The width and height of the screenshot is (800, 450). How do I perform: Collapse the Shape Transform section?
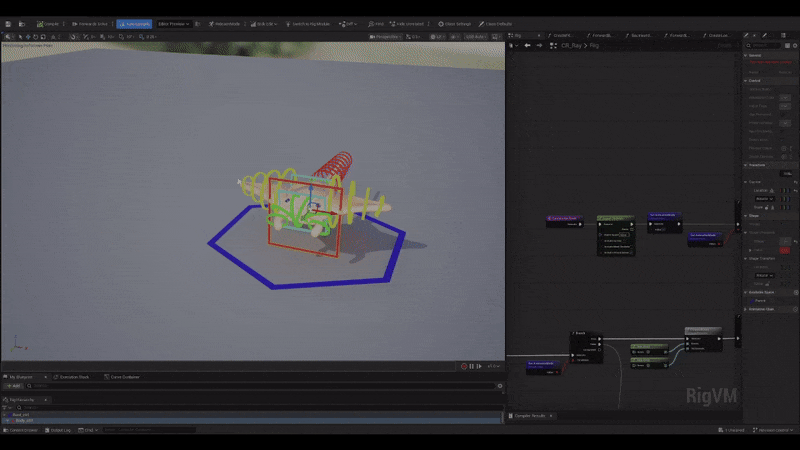745,259
